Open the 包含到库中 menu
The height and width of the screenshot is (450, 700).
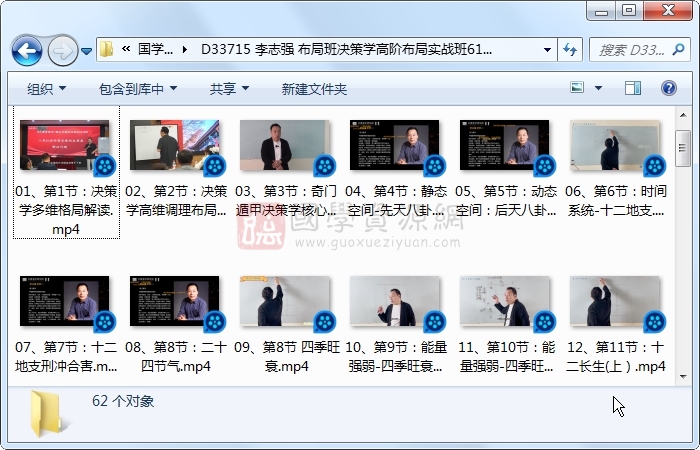coord(138,89)
